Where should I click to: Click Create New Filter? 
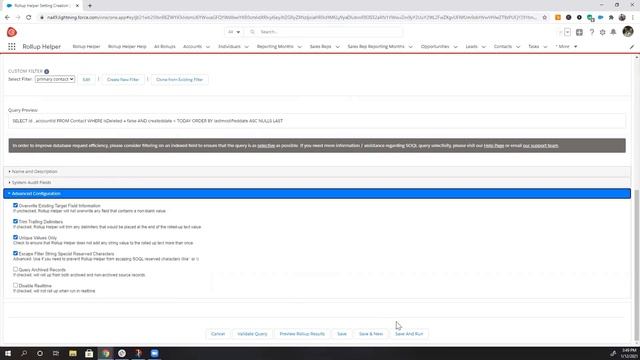click(123, 80)
